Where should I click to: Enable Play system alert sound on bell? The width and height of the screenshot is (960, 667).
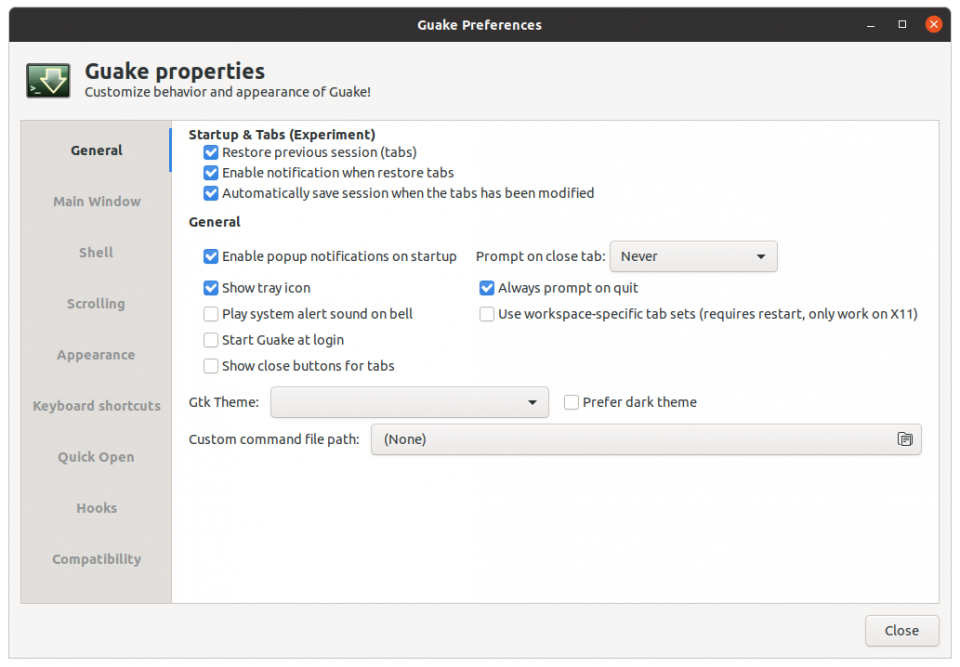pos(211,314)
